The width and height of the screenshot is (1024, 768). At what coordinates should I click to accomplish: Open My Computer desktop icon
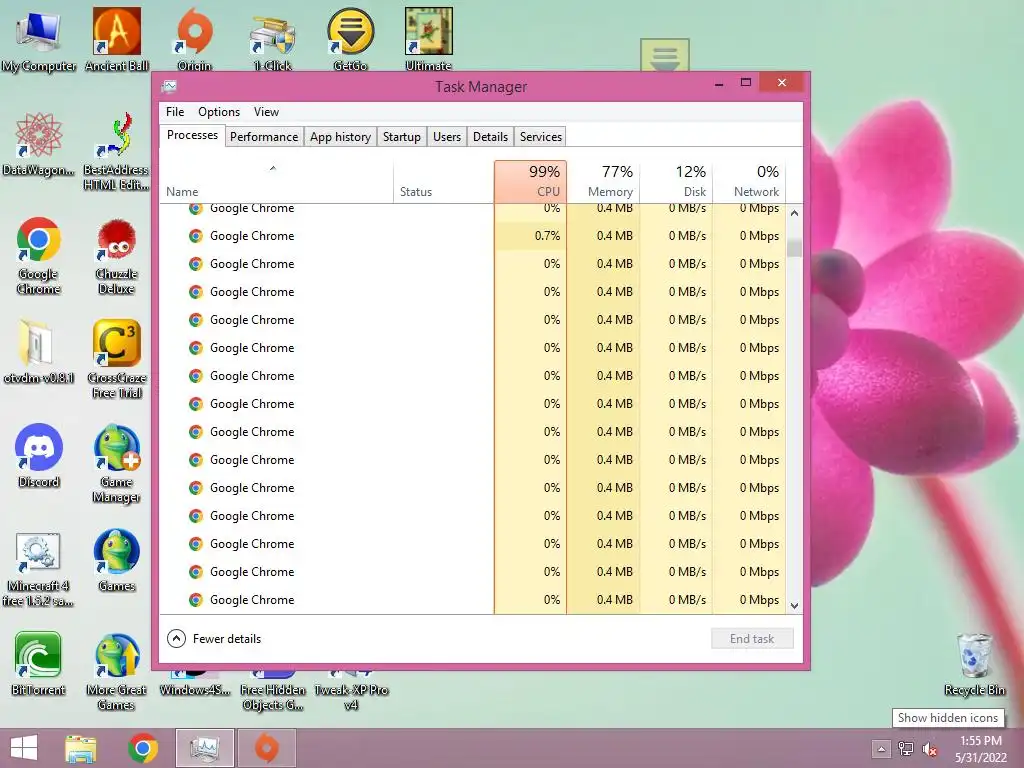[x=39, y=40]
